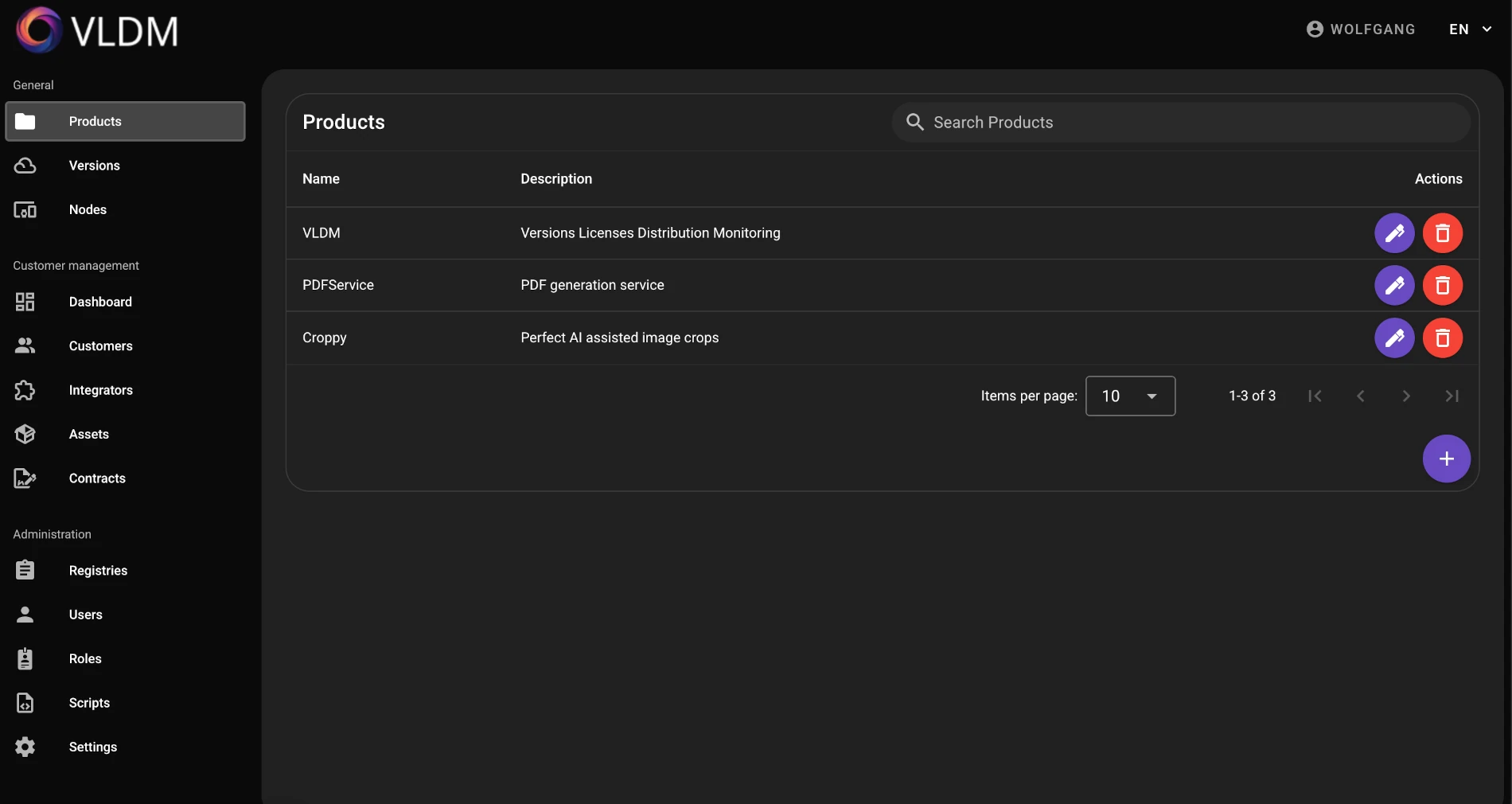Screen dimensions: 1512x804
Task: Jump to the last page of results
Action: 1452,396
